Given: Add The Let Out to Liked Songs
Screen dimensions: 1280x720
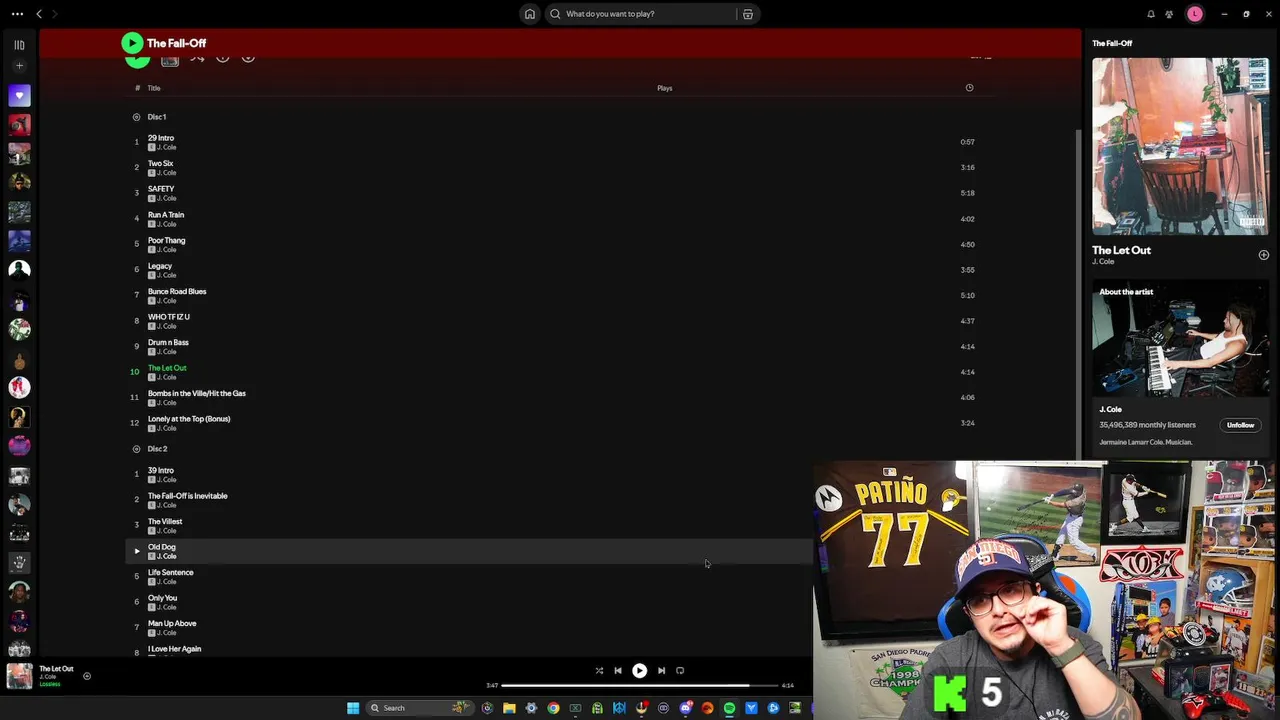Looking at the screenshot, I should tap(1263, 255).
